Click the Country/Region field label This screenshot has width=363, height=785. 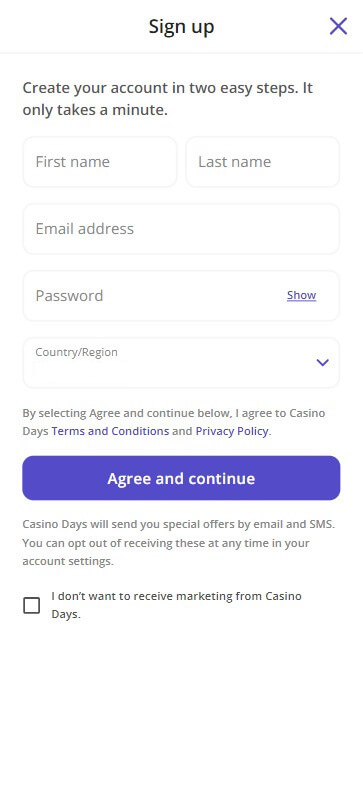(x=77, y=352)
